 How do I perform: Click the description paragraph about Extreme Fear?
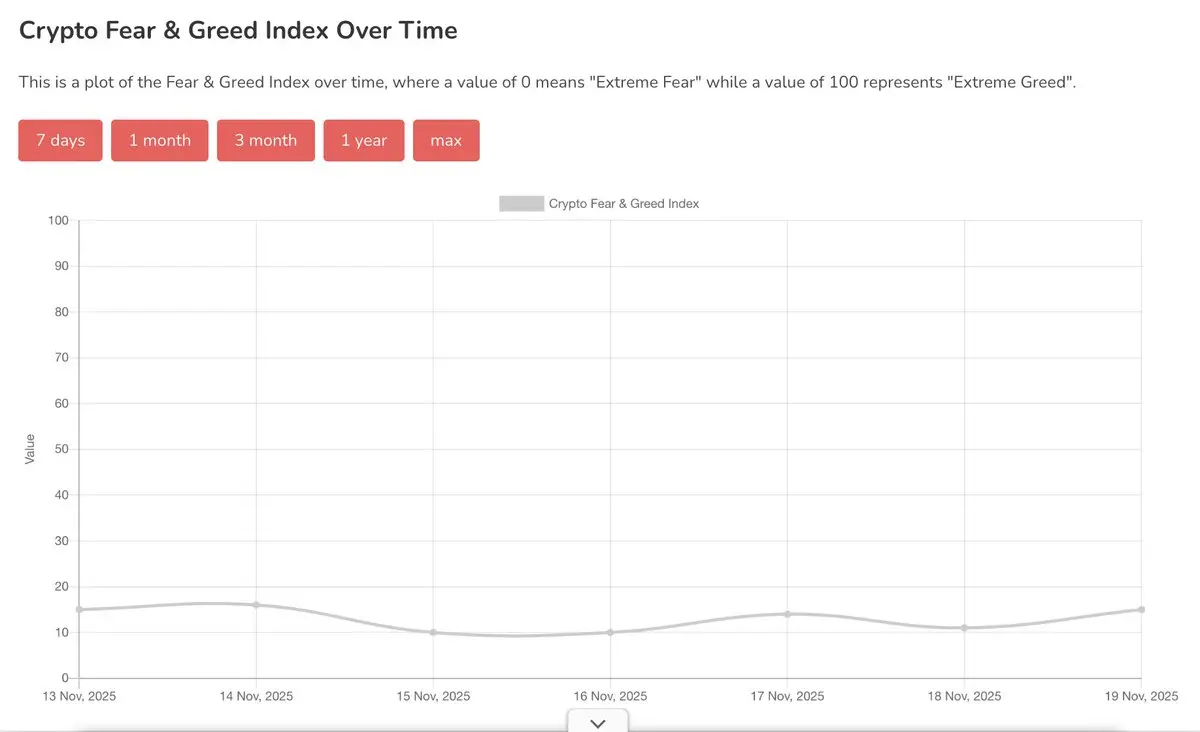click(547, 82)
